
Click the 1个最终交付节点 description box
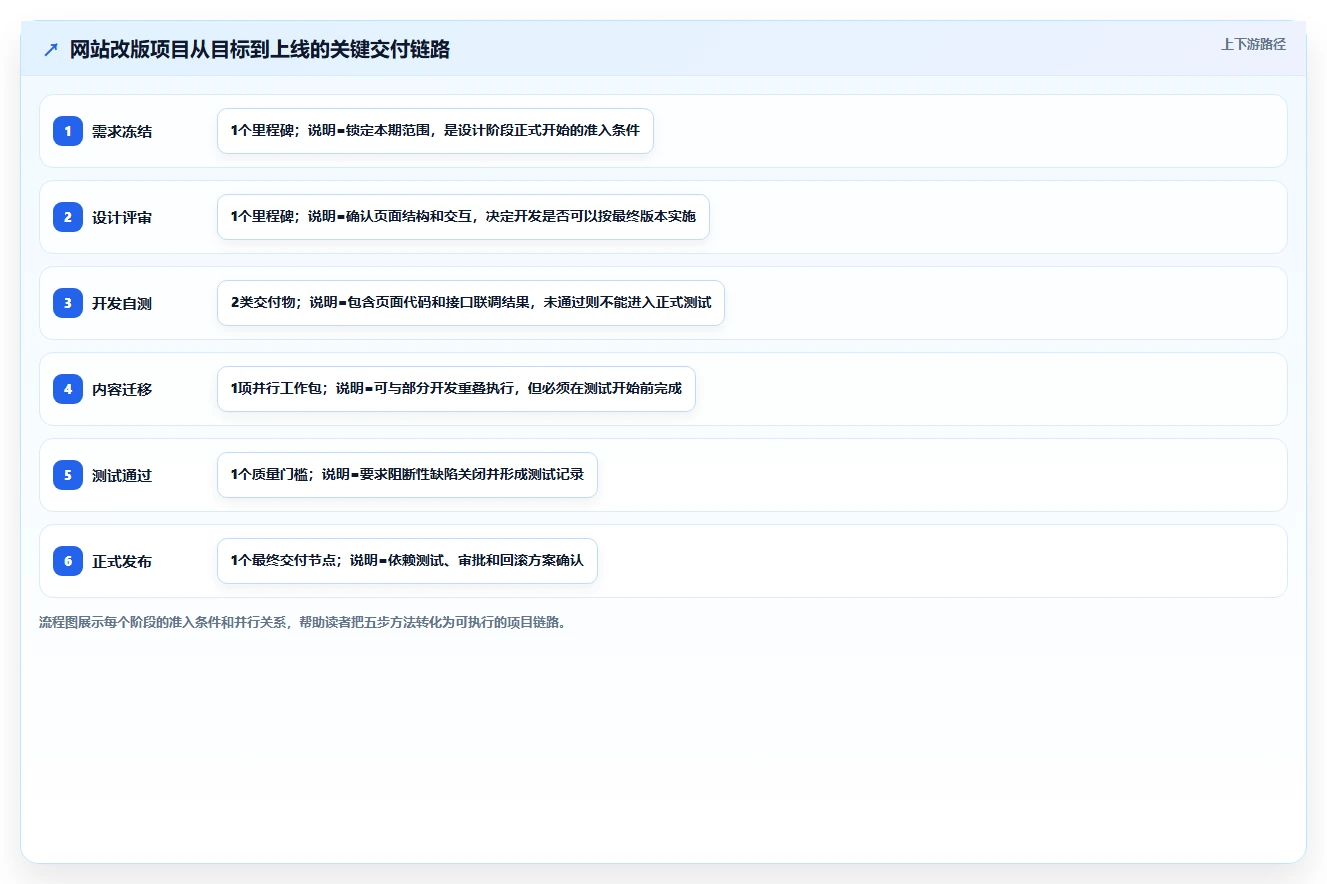pos(407,561)
